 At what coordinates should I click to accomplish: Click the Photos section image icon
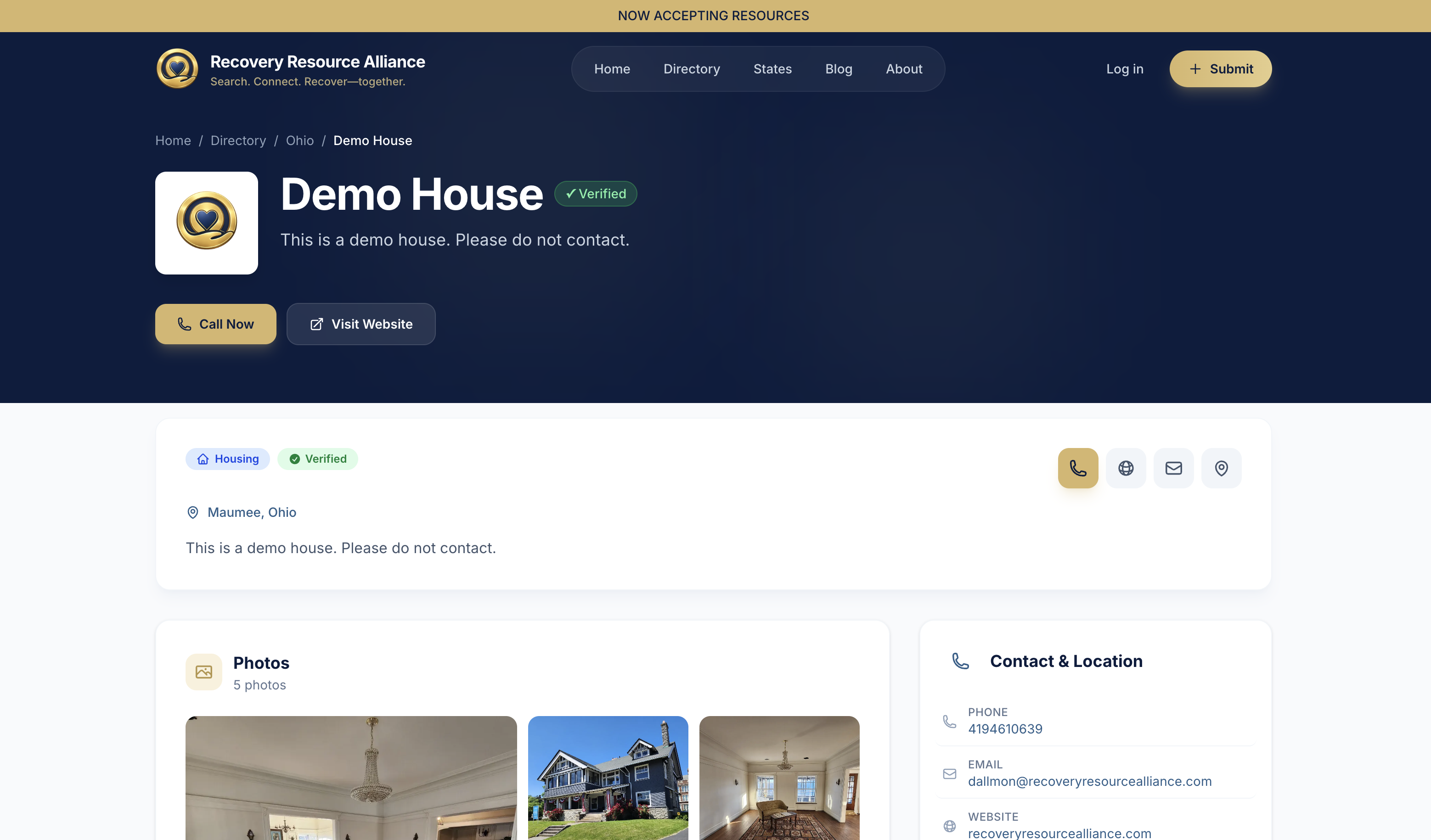point(203,672)
